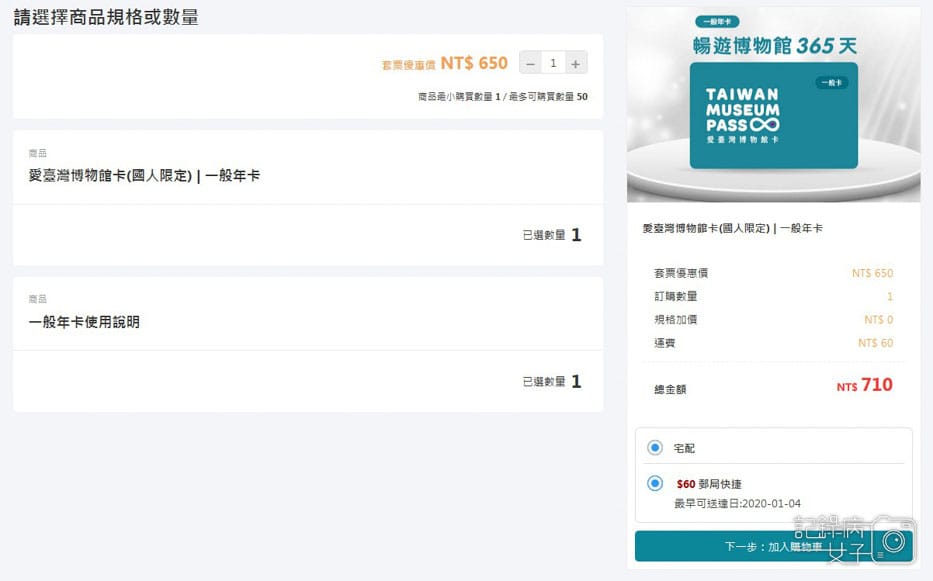Image resolution: width=933 pixels, height=581 pixels.
Task: Click the quantity input field showing 1
Action: (x=553, y=63)
